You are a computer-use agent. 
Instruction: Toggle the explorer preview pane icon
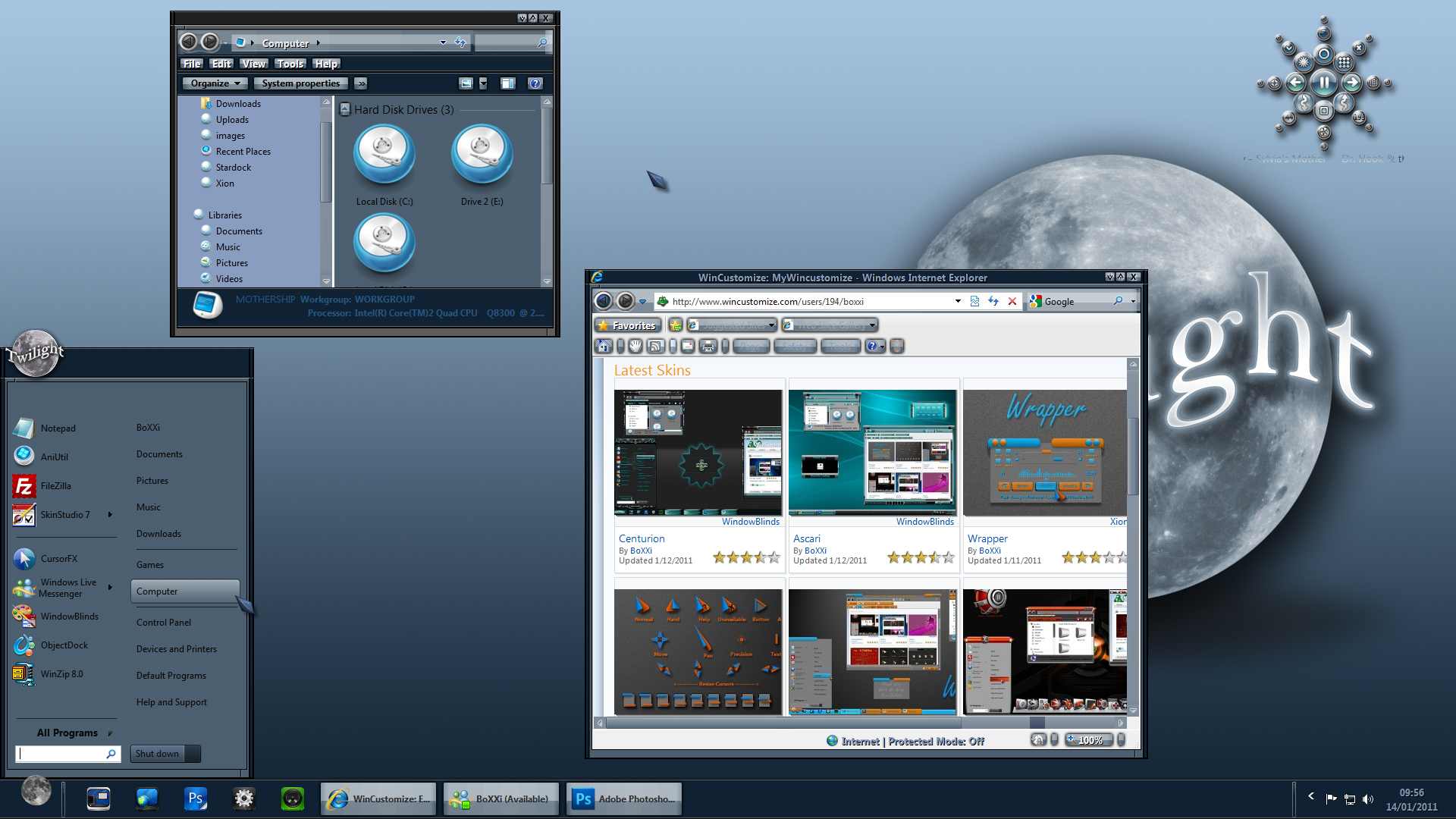(508, 83)
